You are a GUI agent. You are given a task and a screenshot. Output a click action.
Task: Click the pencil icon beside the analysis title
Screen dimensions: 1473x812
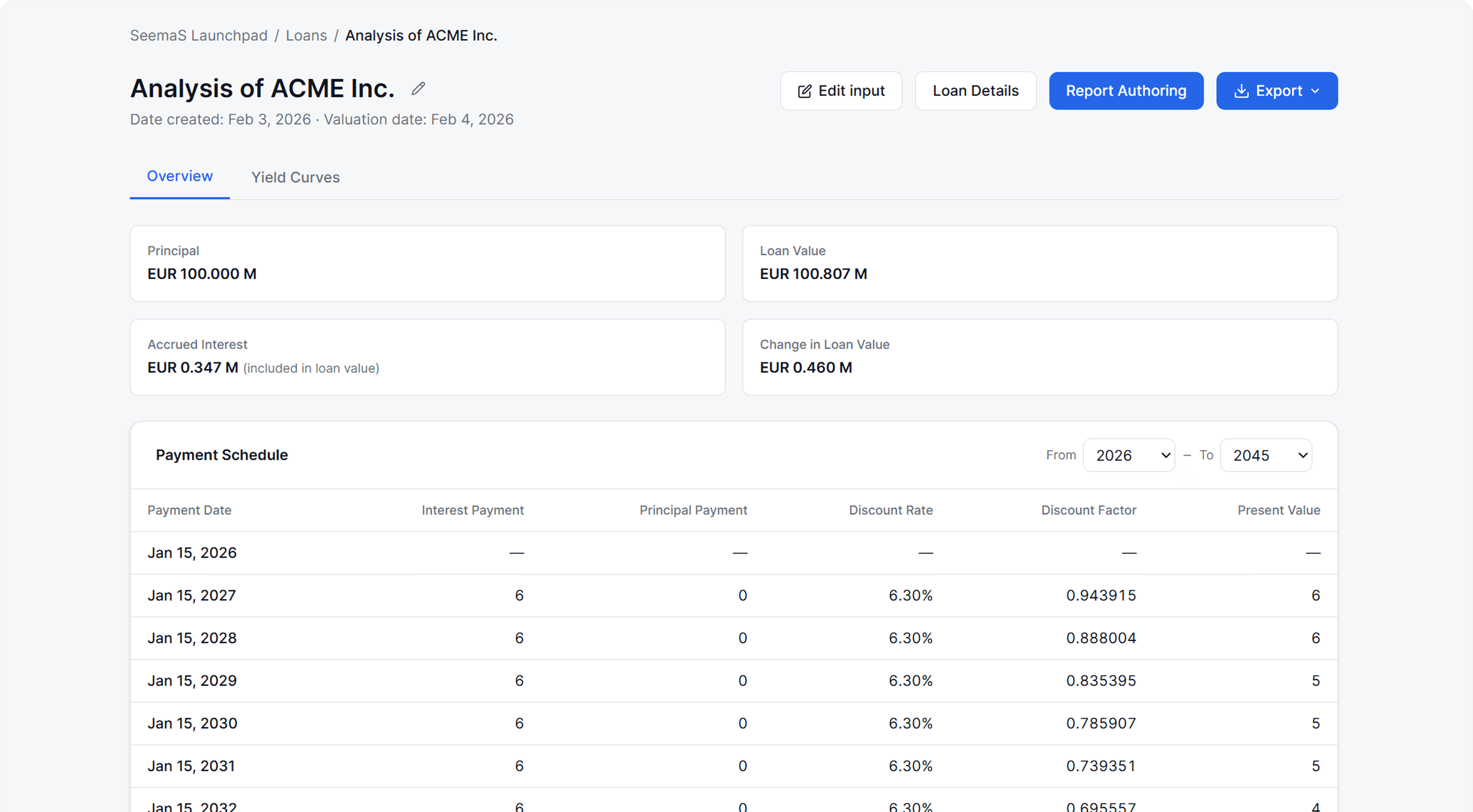(418, 89)
